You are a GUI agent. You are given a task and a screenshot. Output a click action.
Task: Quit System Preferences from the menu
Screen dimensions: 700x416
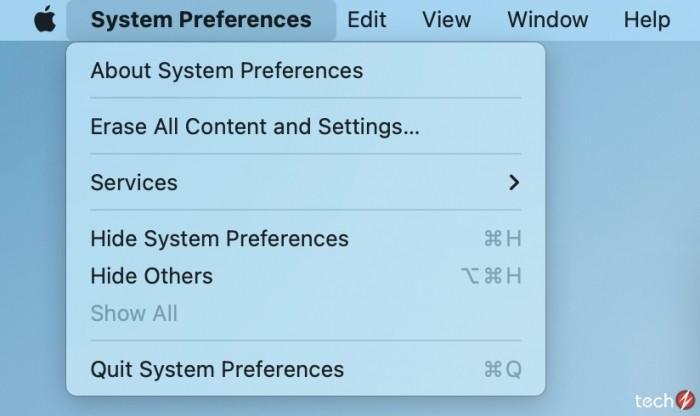(216, 369)
